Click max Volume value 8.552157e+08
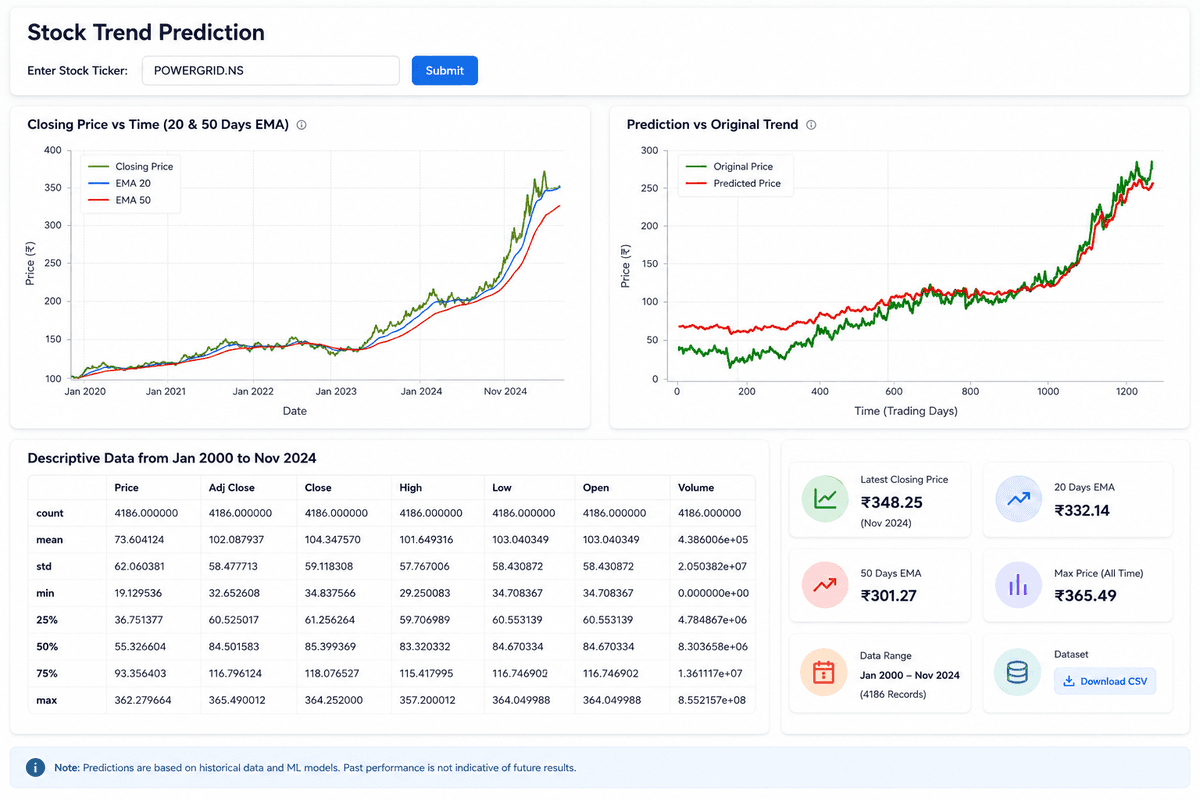1200x800 pixels. (x=712, y=700)
